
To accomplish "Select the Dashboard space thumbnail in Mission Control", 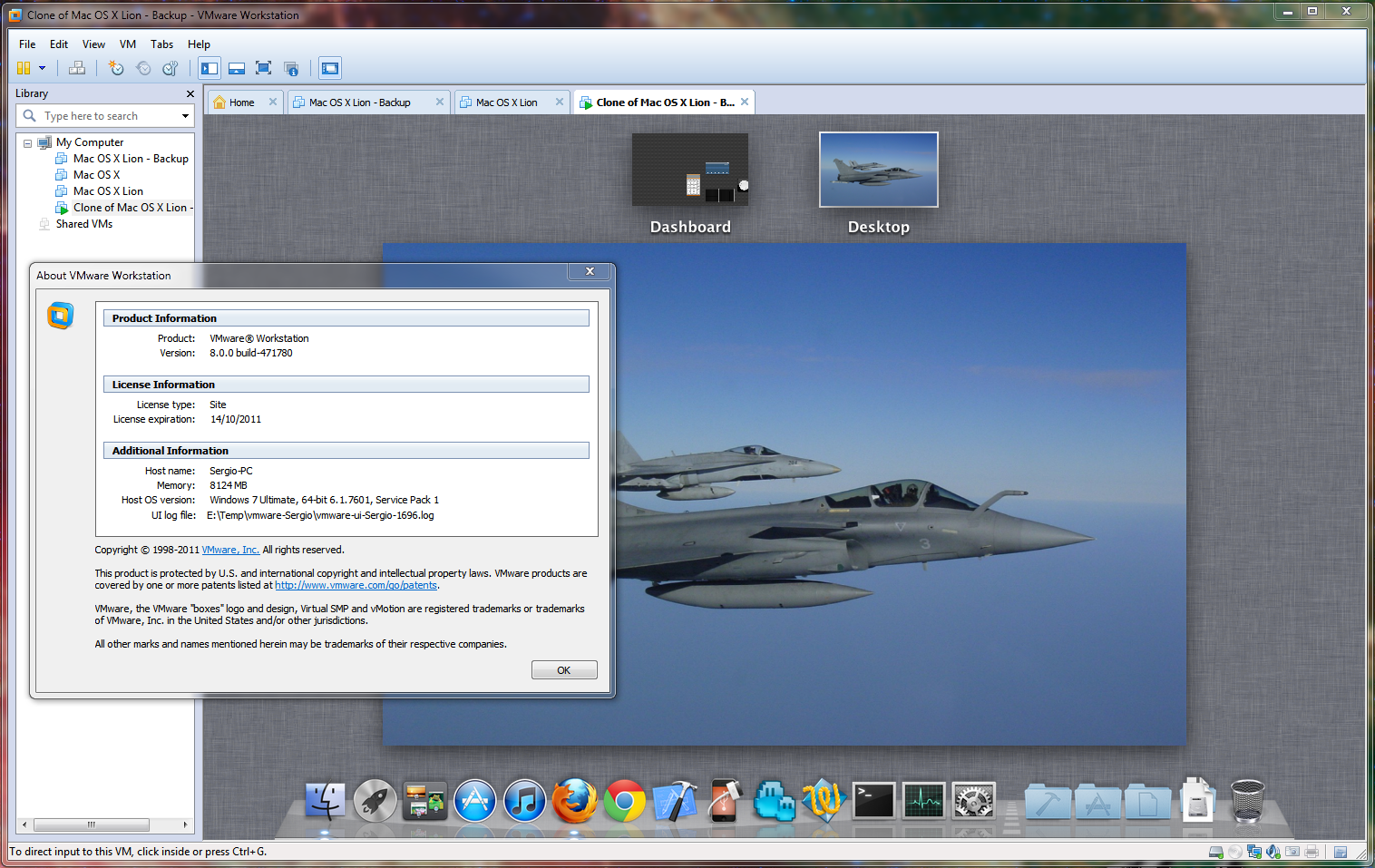I will coord(690,170).
